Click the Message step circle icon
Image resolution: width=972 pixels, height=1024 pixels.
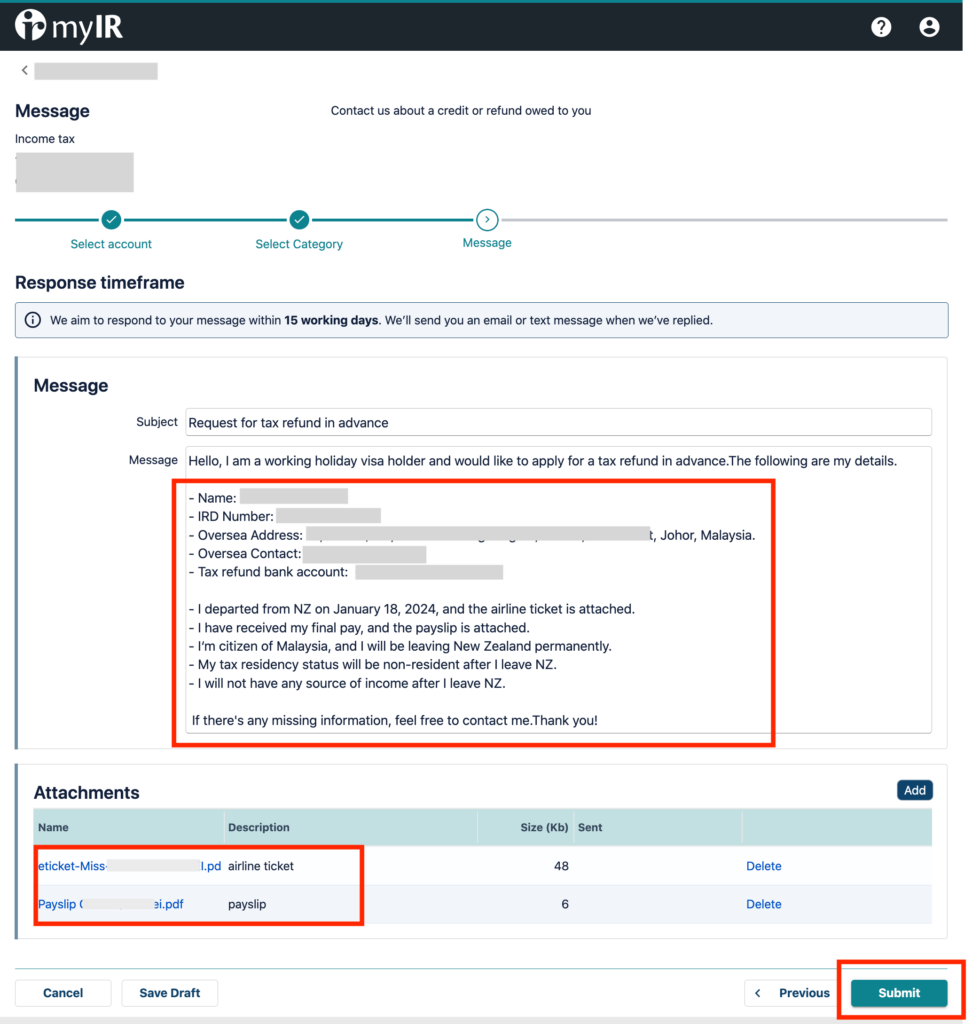487,220
